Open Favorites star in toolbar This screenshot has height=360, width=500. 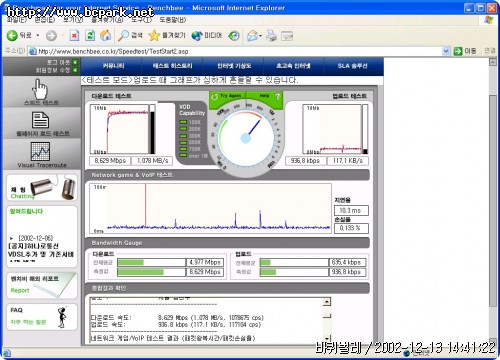coord(154,35)
